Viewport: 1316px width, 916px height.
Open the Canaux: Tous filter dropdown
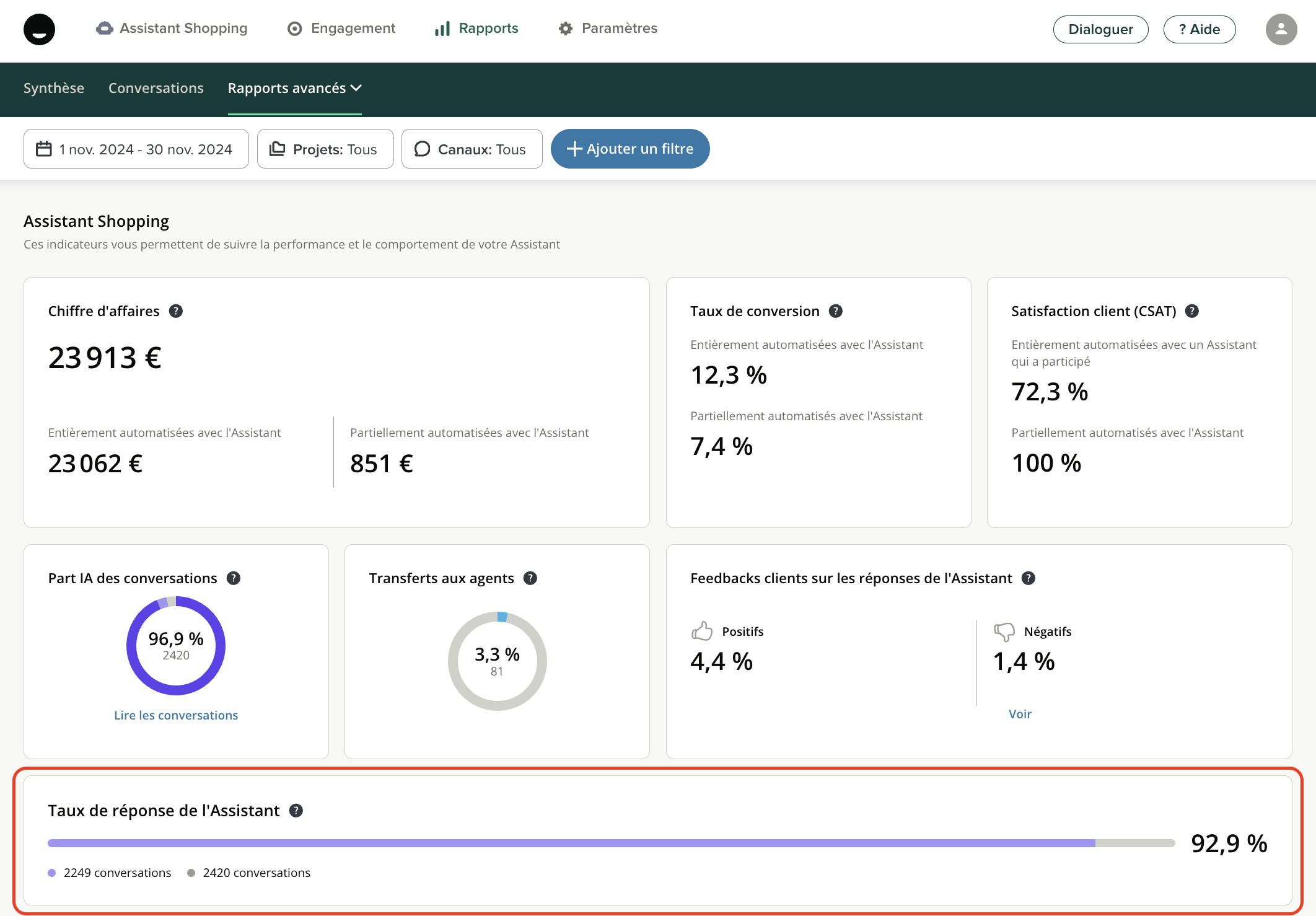point(472,149)
